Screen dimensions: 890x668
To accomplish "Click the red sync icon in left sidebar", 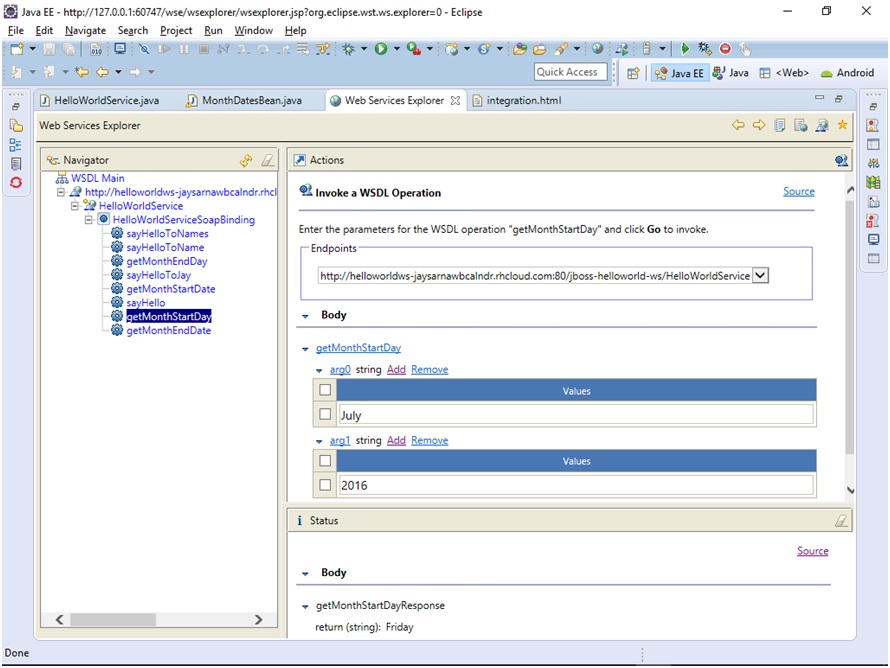I will pos(16,182).
